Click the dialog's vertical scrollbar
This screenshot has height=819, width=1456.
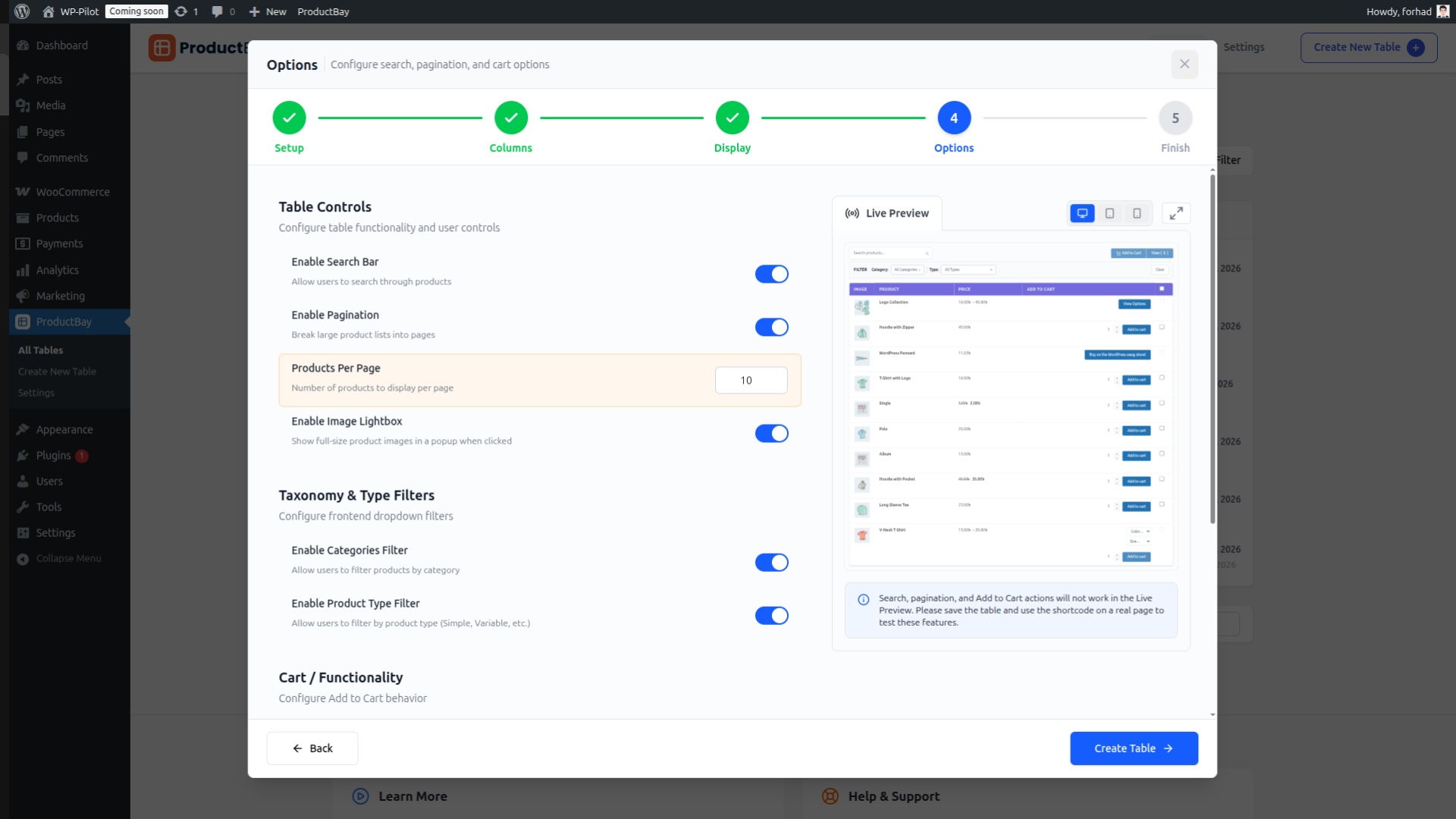(1212, 349)
